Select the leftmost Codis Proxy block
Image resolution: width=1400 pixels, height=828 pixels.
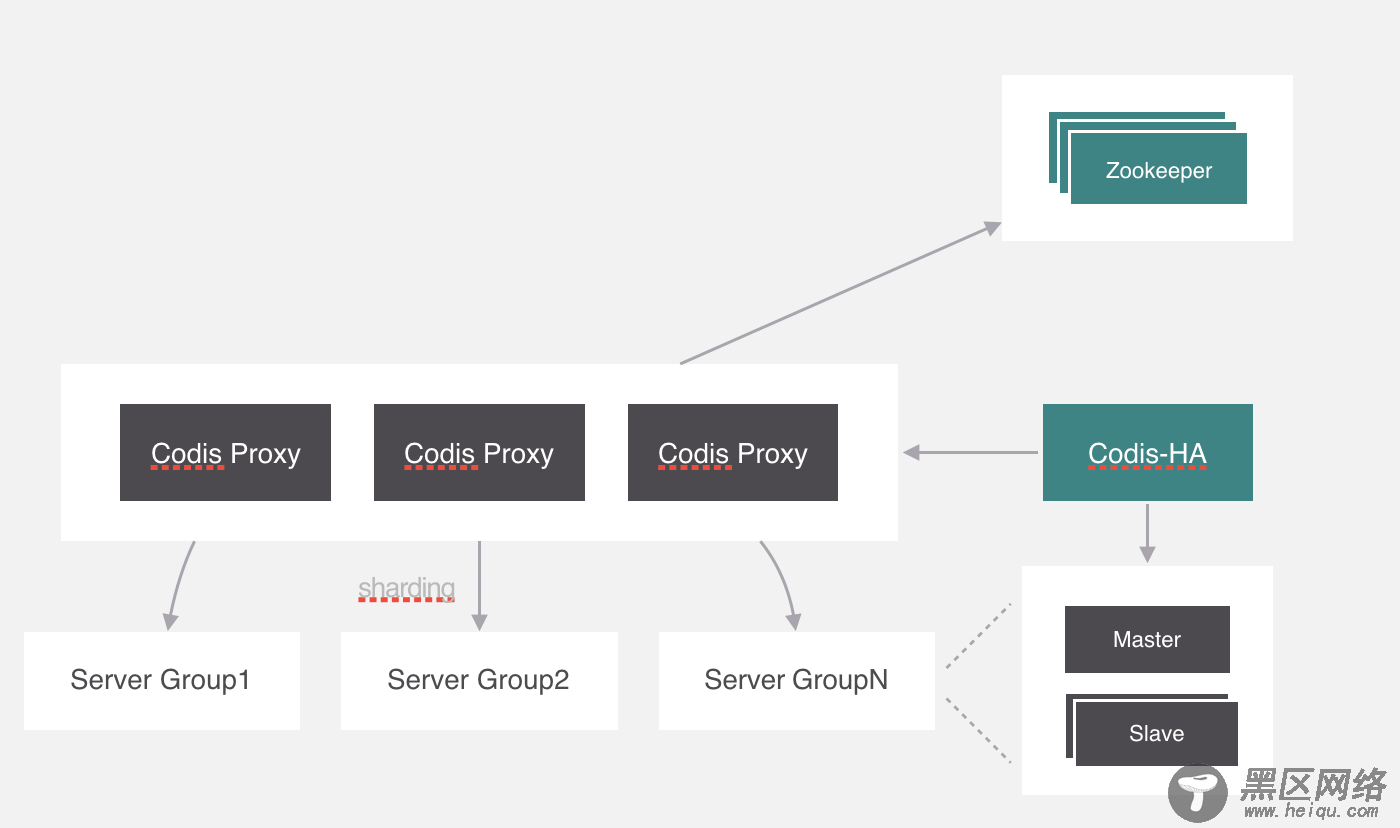(x=225, y=453)
